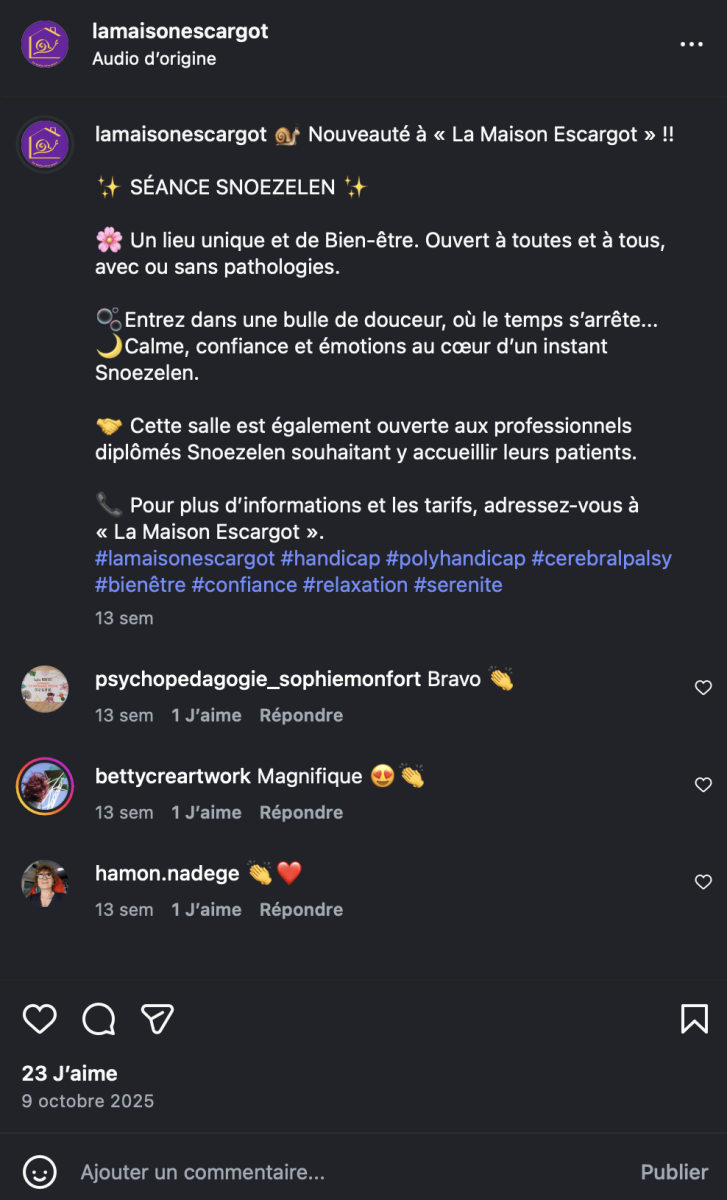Like bettycreartwork's Magnifique comment
Viewport: 727px width, 1200px height.
[703, 785]
